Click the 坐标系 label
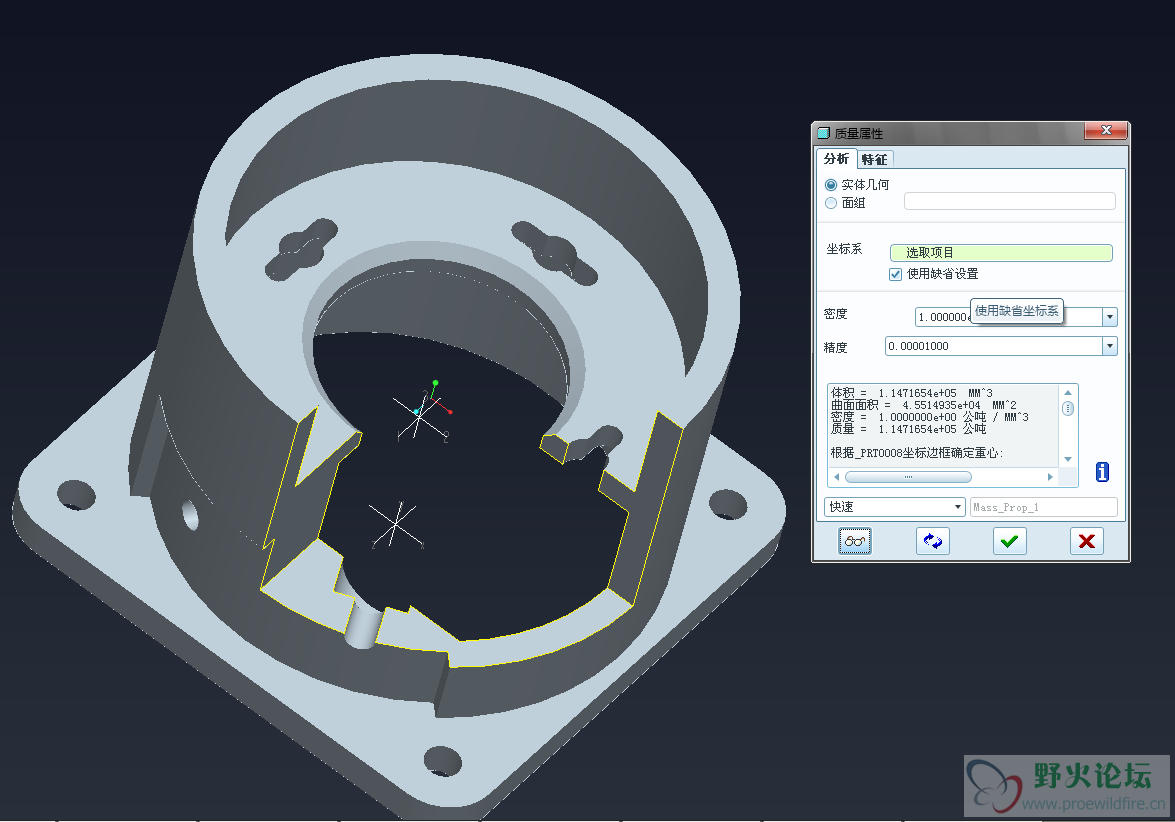 (844, 249)
